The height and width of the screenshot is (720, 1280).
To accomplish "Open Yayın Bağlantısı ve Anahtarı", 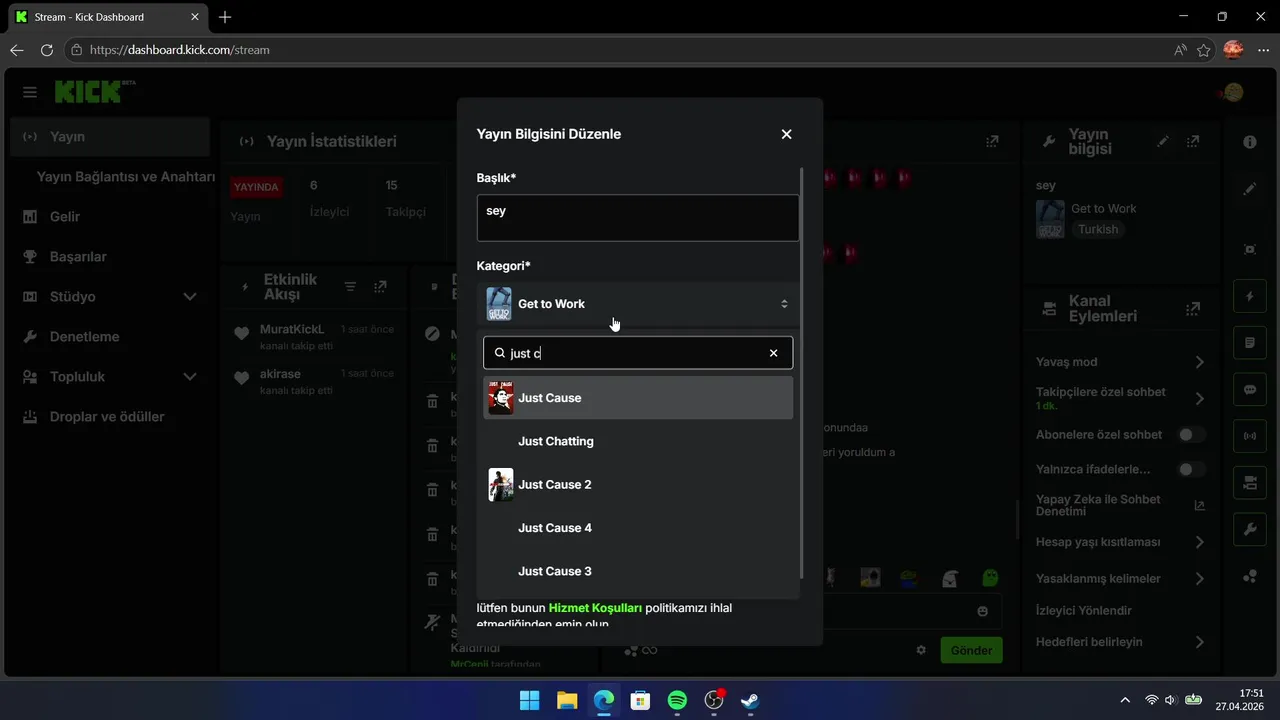I will click(125, 176).
